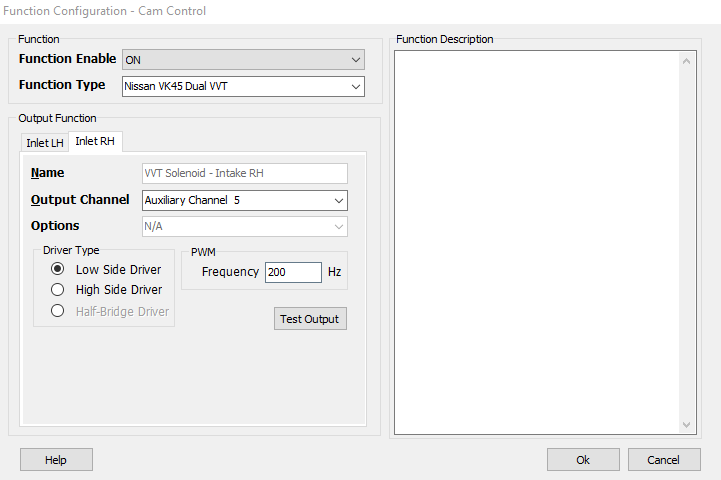This screenshot has width=721, height=480.
Task: Cancel the Function Configuration dialog
Action: (664, 459)
